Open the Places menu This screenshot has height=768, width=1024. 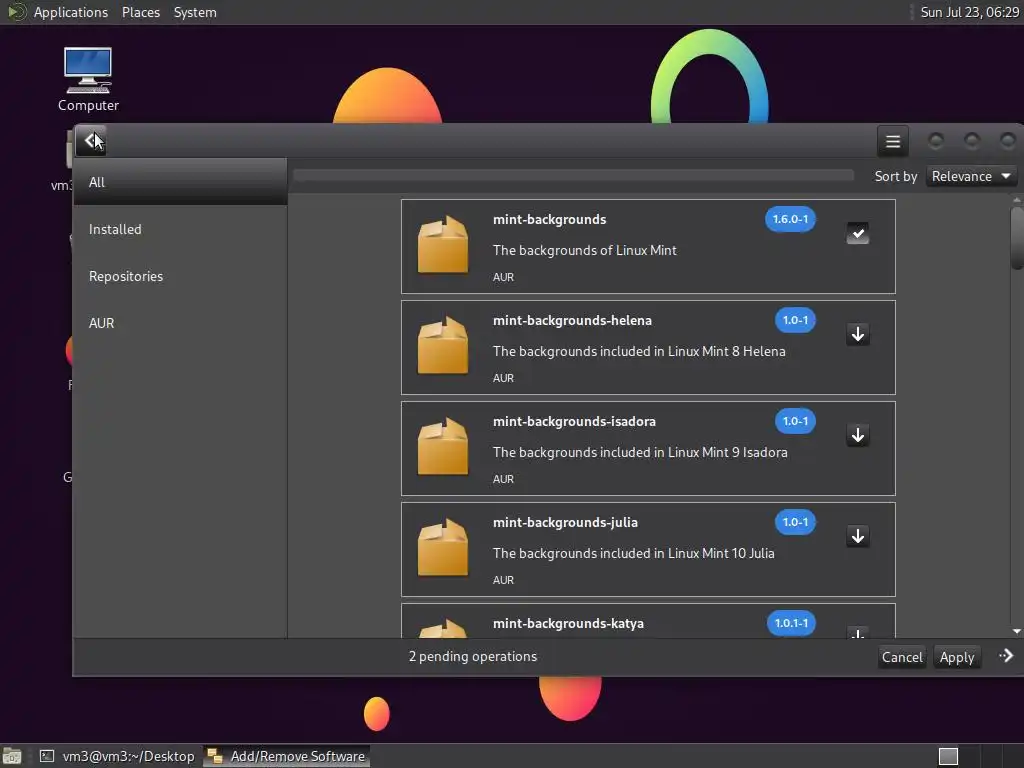[140, 12]
